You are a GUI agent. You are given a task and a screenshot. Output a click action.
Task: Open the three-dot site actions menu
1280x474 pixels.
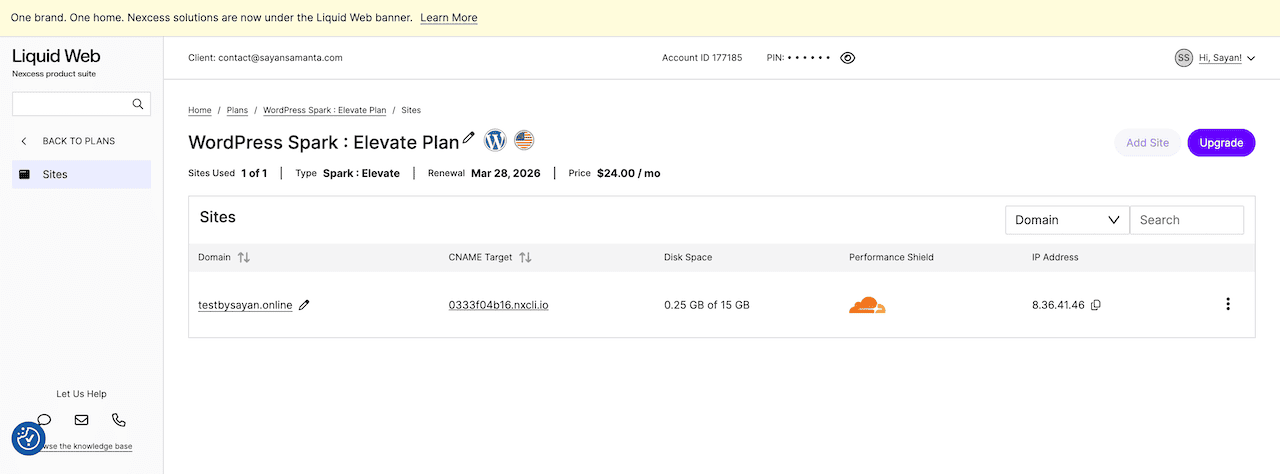pos(1228,304)
